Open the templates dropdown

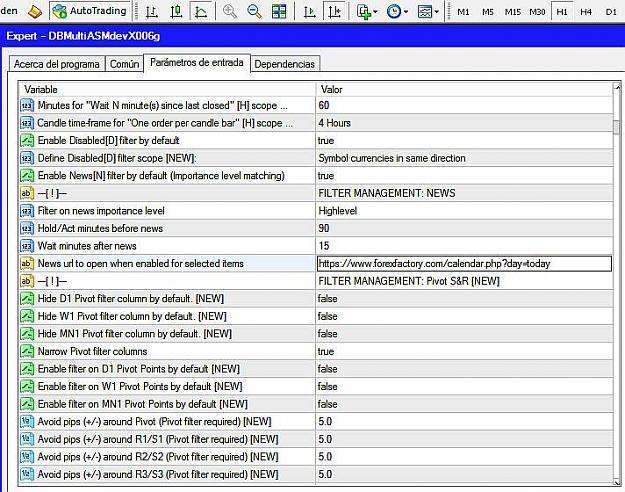pos(428,12)
